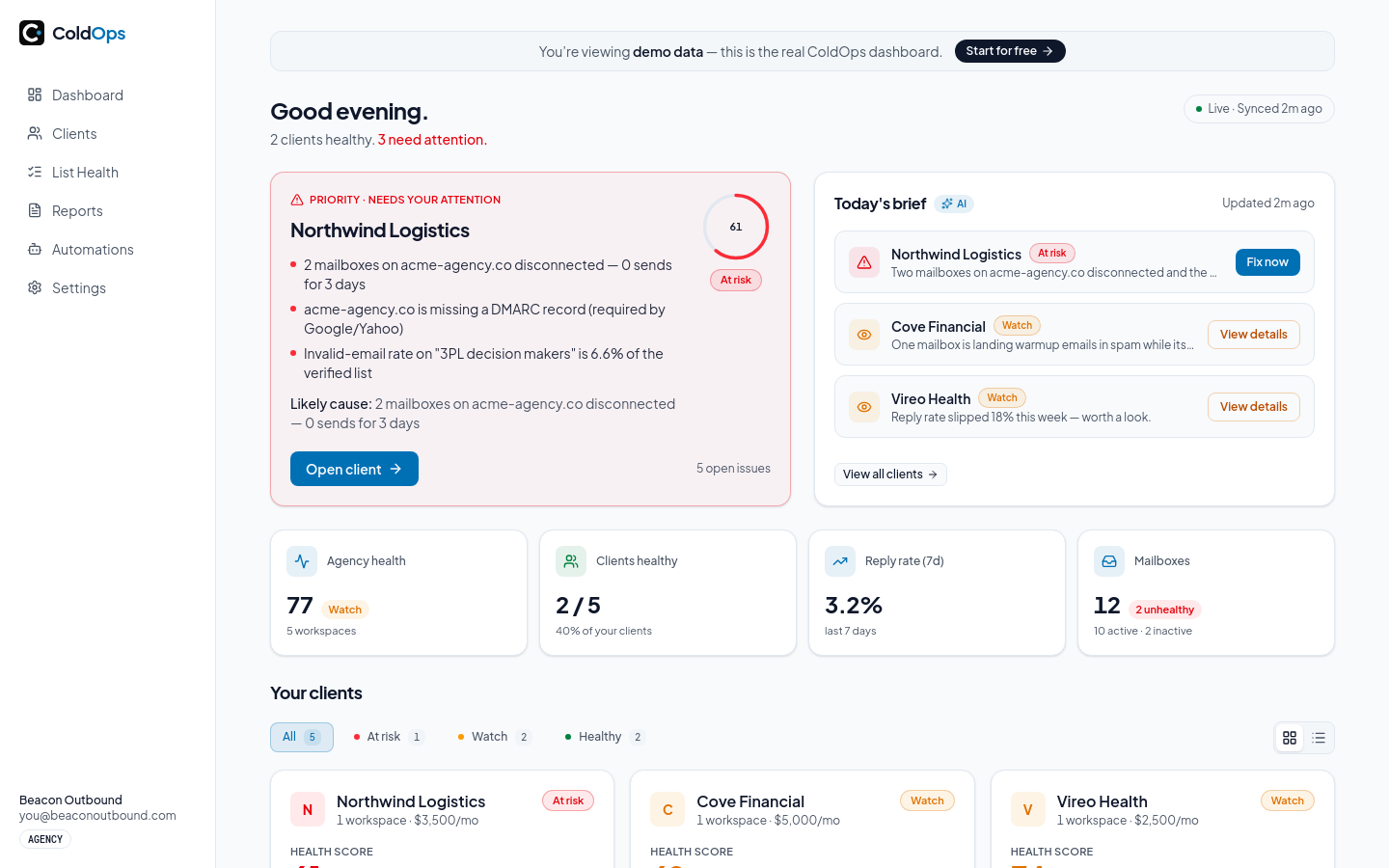Viewport: 1389px width, 868px height.
Task: Click the 2 unhealthy mailboxes badge
Action: (x=1164, y=610)
